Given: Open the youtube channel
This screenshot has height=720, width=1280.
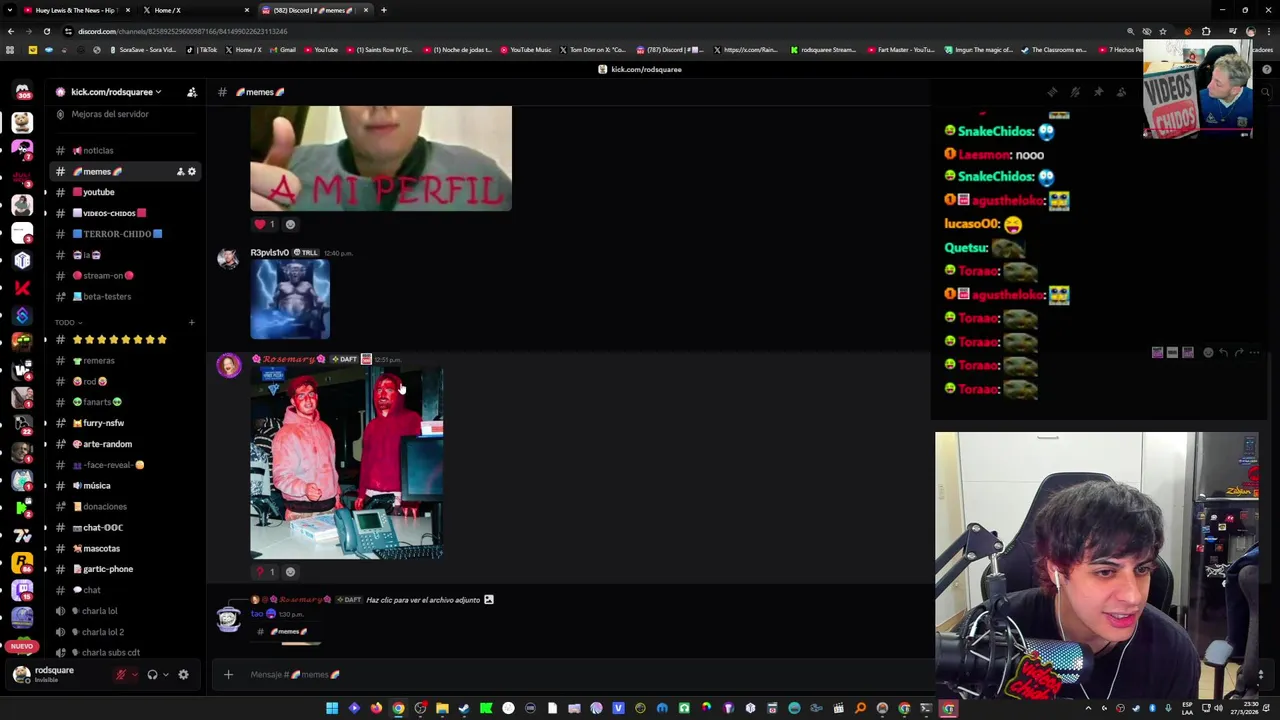Looking at the screenshot, I should [x=98, y=192].
